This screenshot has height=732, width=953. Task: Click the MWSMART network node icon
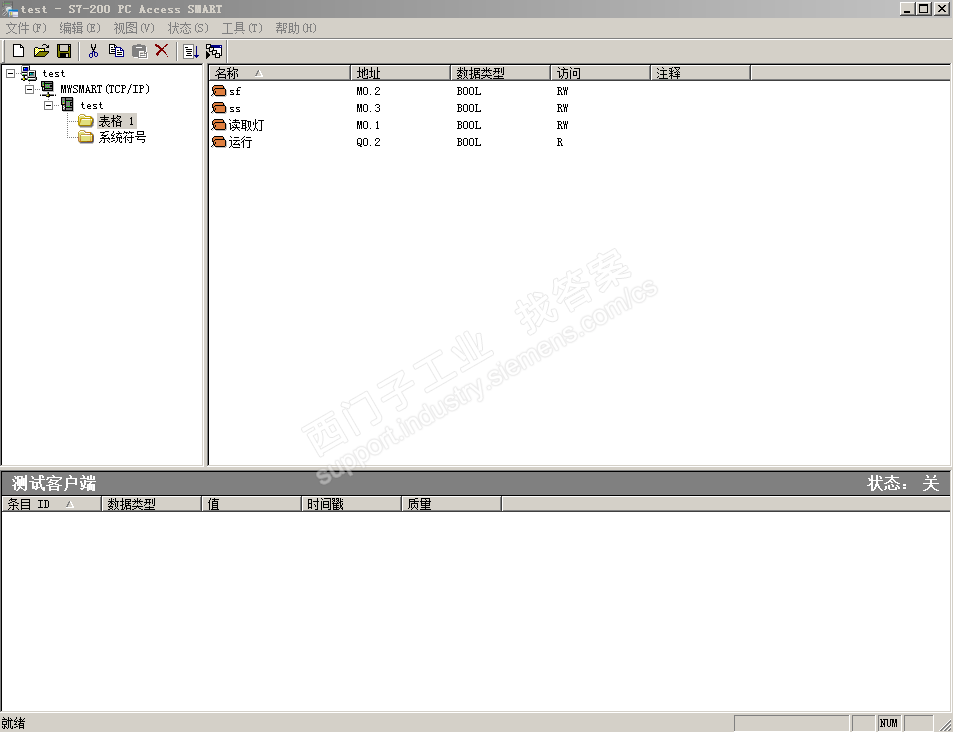pos(47,89)
